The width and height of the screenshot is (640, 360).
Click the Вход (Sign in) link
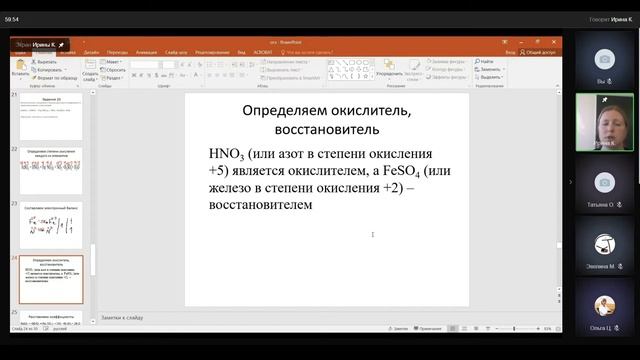pyautogui.click(x=510, y=52)
